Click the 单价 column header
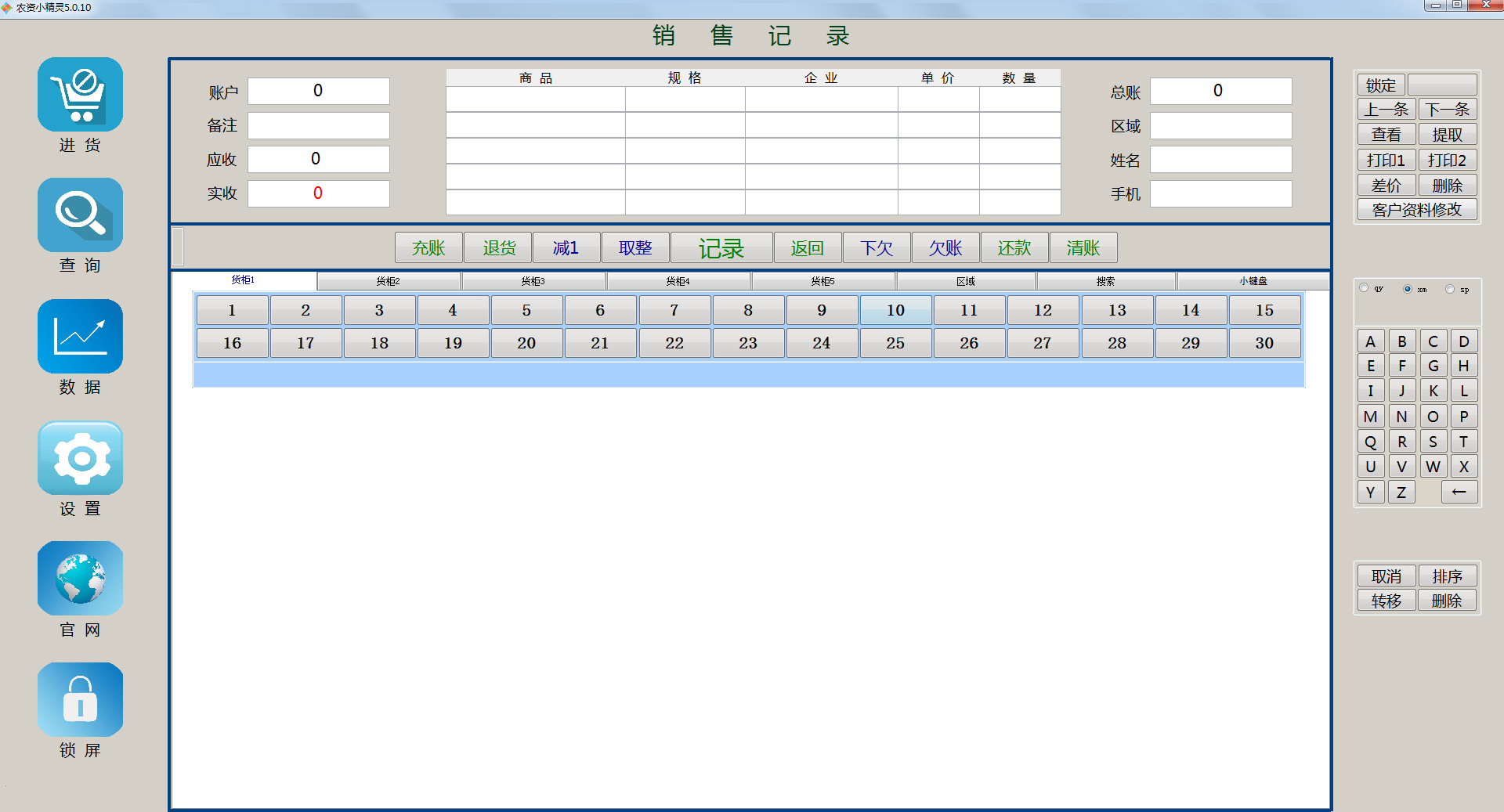Viewport: 1504px width, 812px height. [938, 78]
